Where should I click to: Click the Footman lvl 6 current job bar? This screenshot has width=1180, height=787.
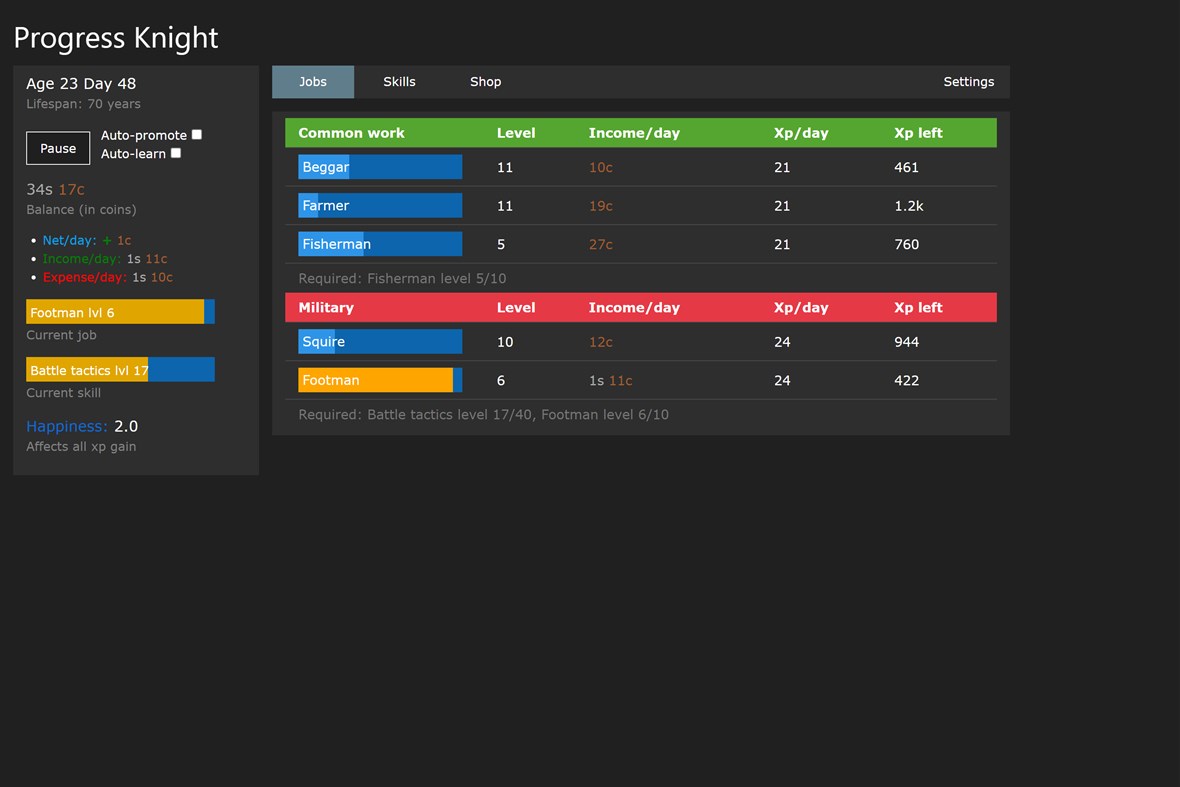click(120, 311)
